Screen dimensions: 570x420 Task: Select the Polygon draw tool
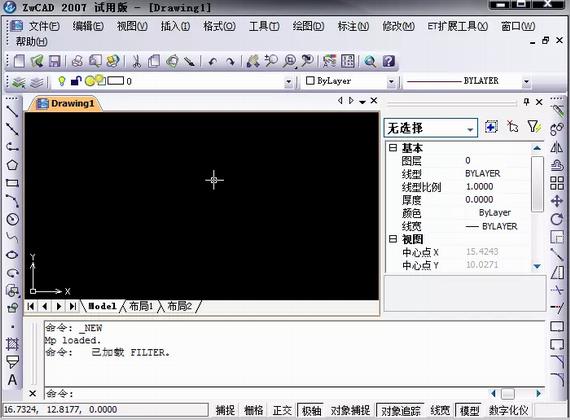[12, 165]
